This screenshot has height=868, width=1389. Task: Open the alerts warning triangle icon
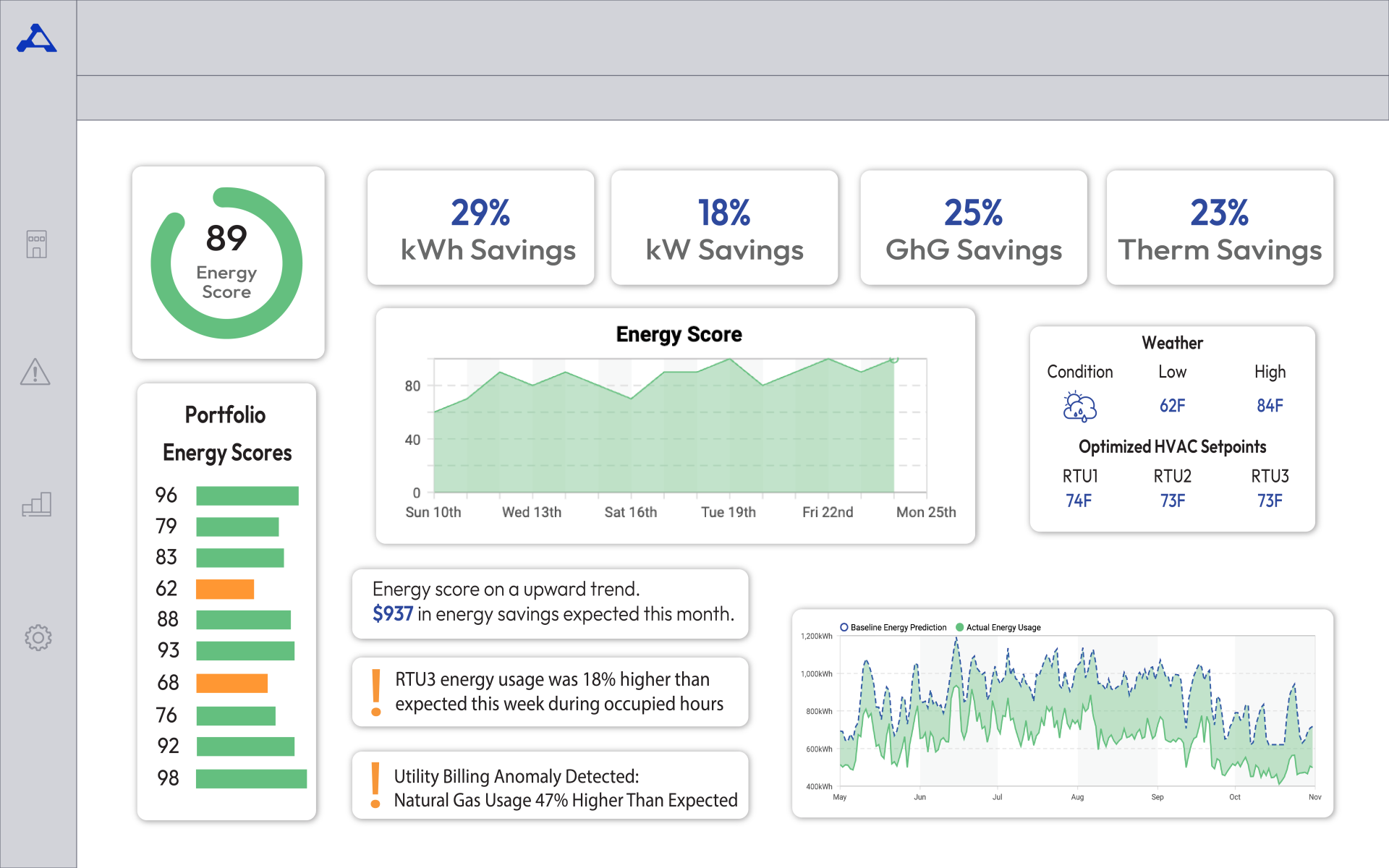[x=35, y=372]
